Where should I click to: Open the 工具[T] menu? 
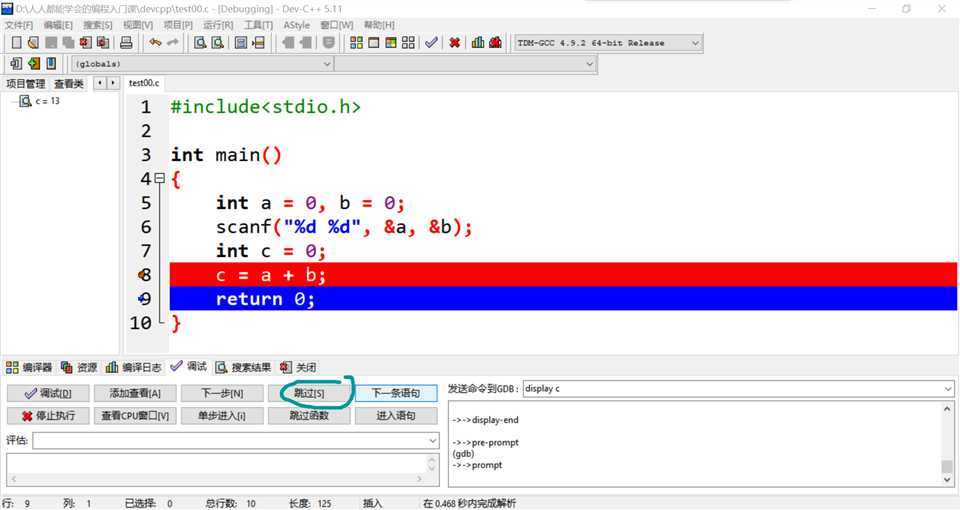pyautogui.click(x=258, y=25)
